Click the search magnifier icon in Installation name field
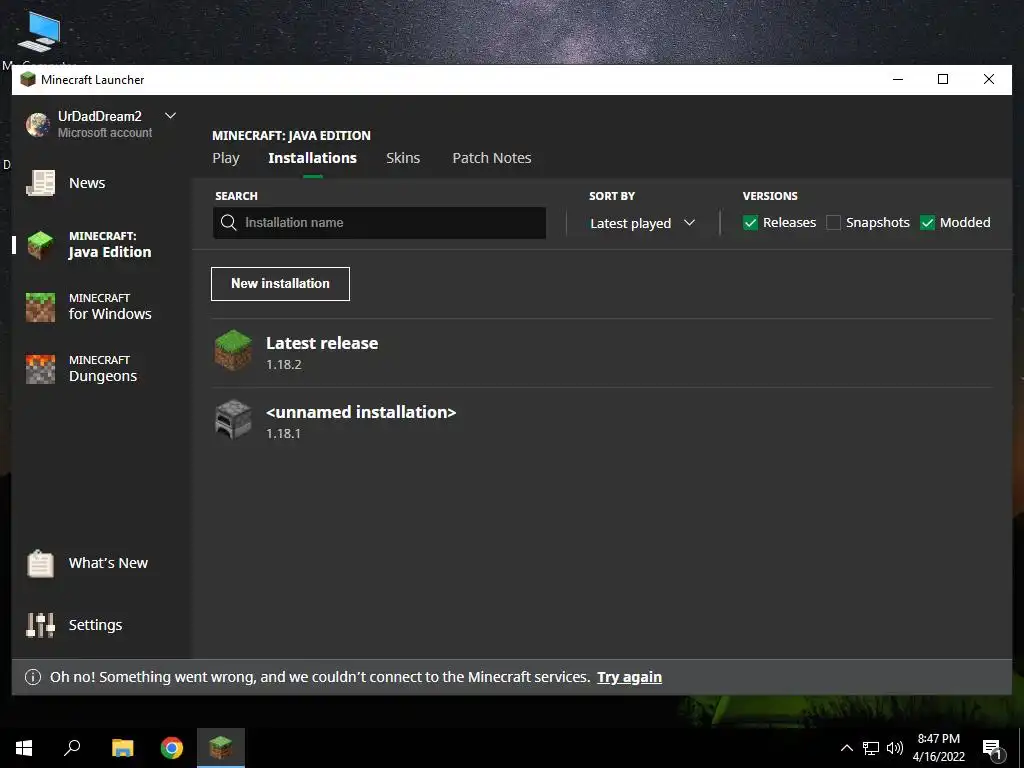 click(x=229, y=223)
